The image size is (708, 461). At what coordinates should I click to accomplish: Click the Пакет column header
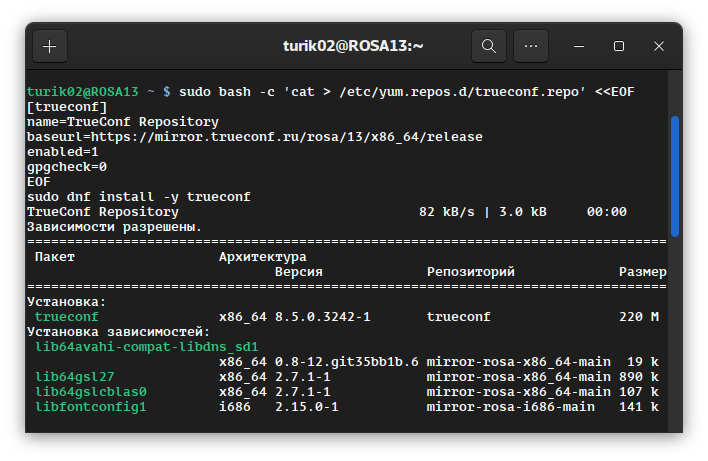coord(55,257)
